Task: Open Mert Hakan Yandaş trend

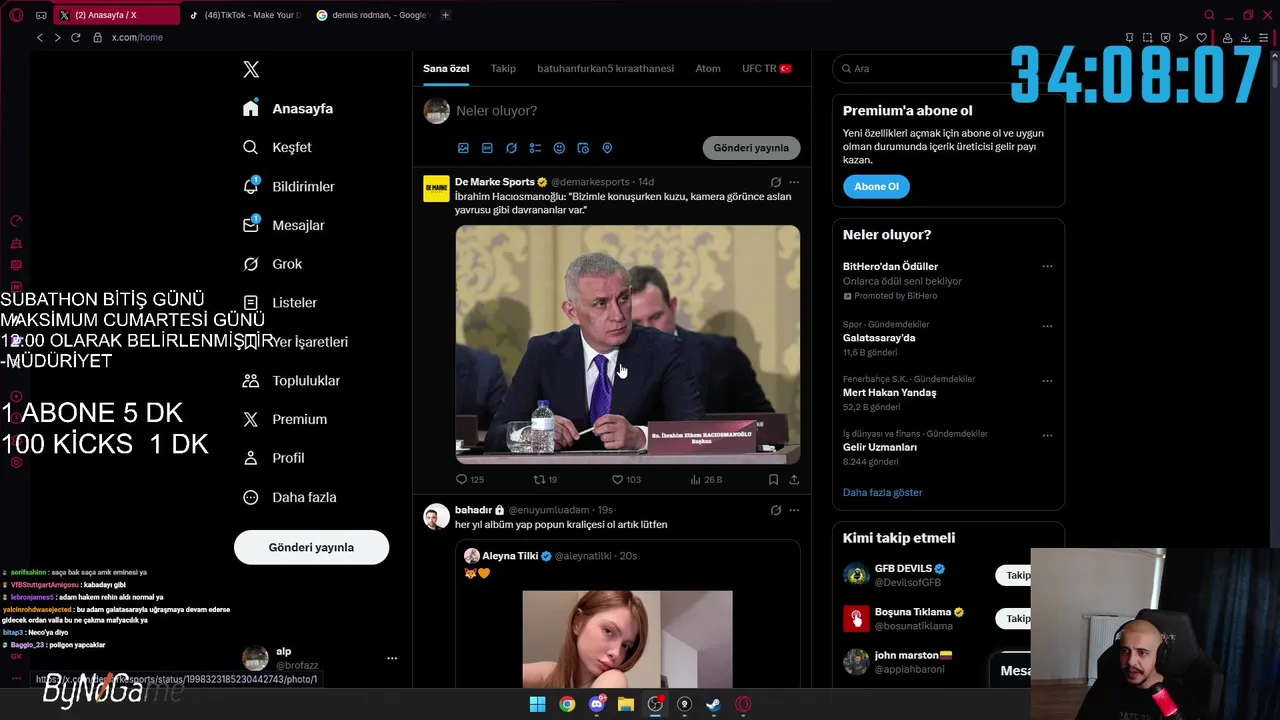Action: coord(889,393)
